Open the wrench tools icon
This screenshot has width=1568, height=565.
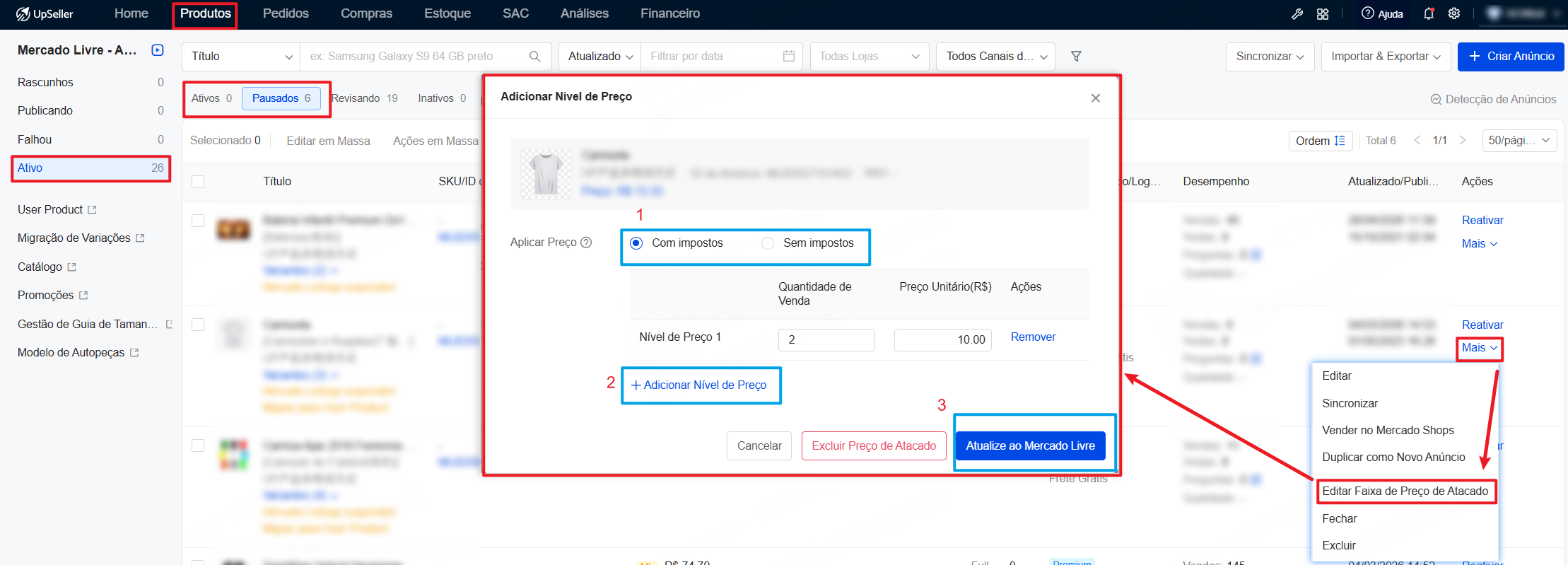(x=1297, y=14)
